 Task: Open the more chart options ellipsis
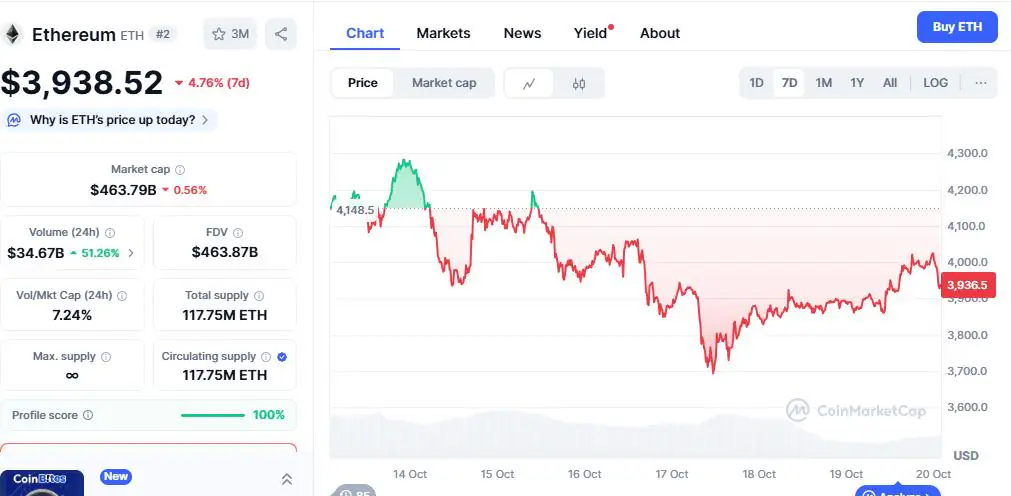click(980, 83)
